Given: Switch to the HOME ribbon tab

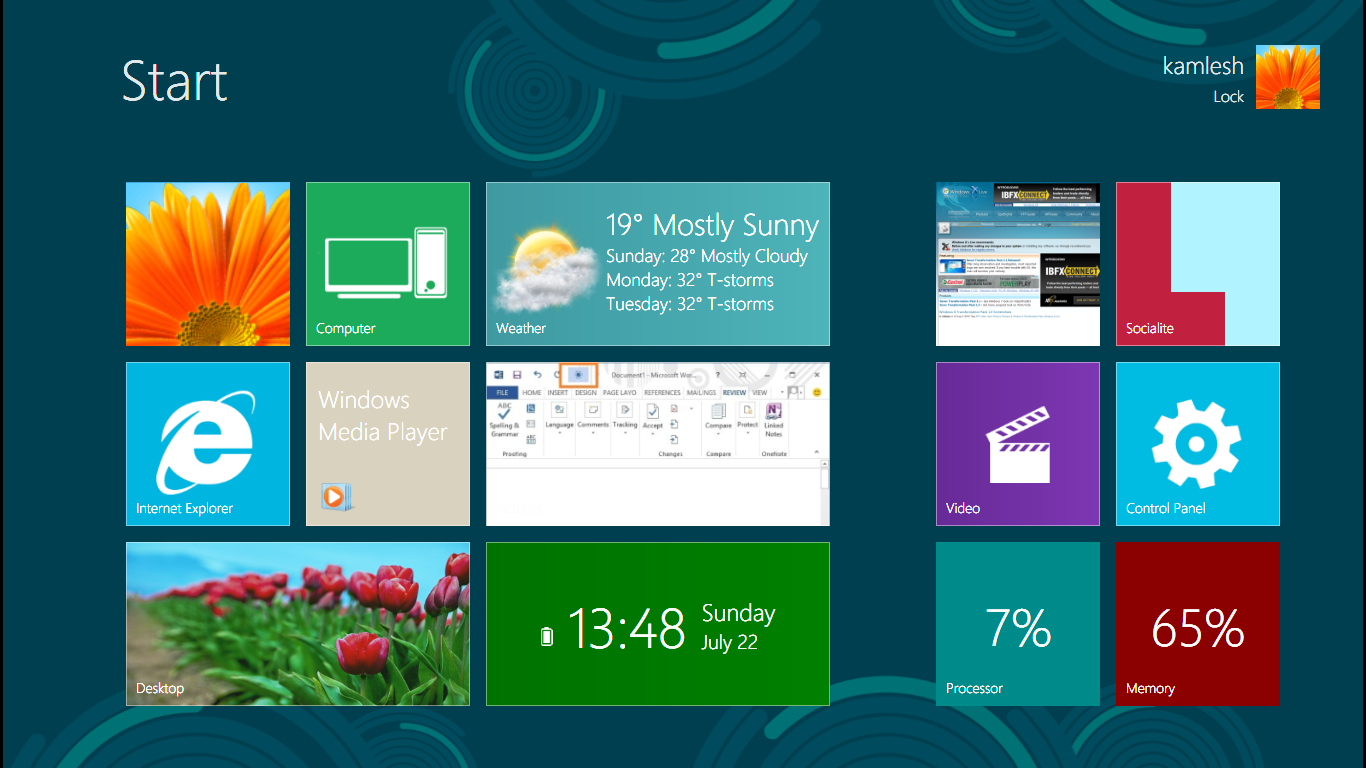Looking at the screenshot, I should [x=531, y=392].
